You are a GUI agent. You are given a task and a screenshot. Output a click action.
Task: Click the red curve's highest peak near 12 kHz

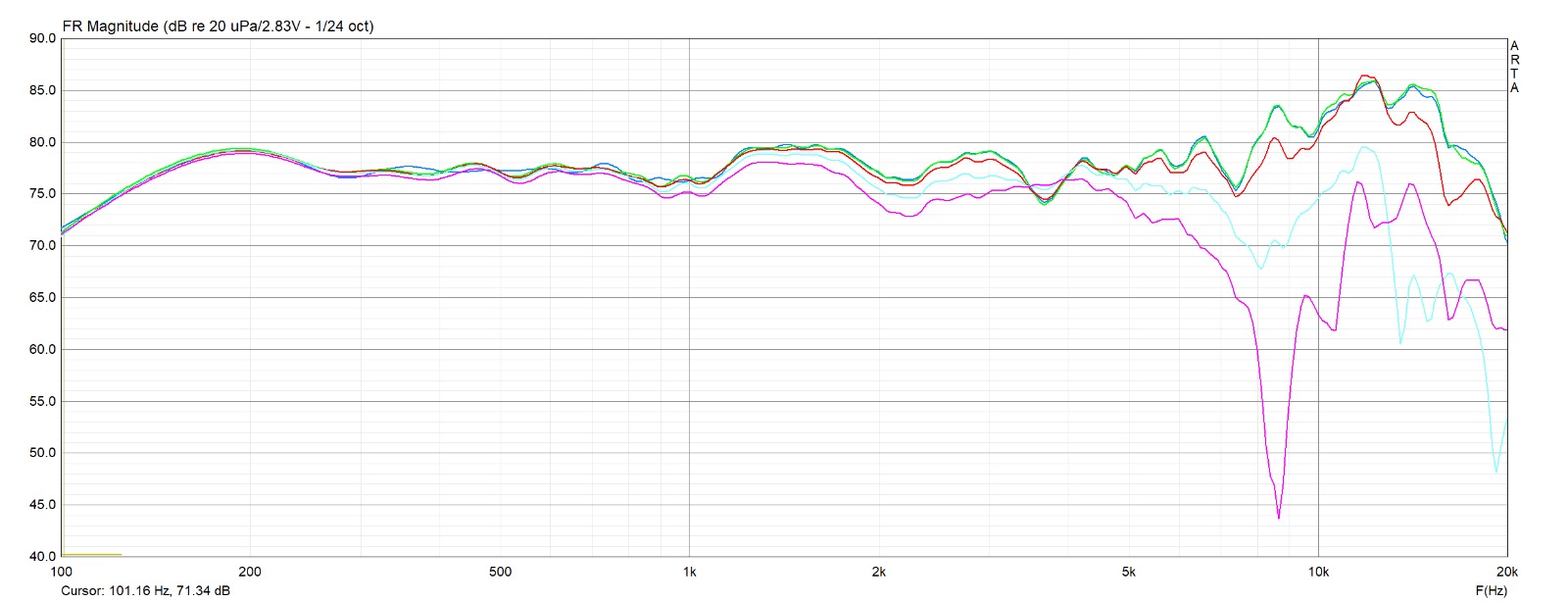[1363, 75]
